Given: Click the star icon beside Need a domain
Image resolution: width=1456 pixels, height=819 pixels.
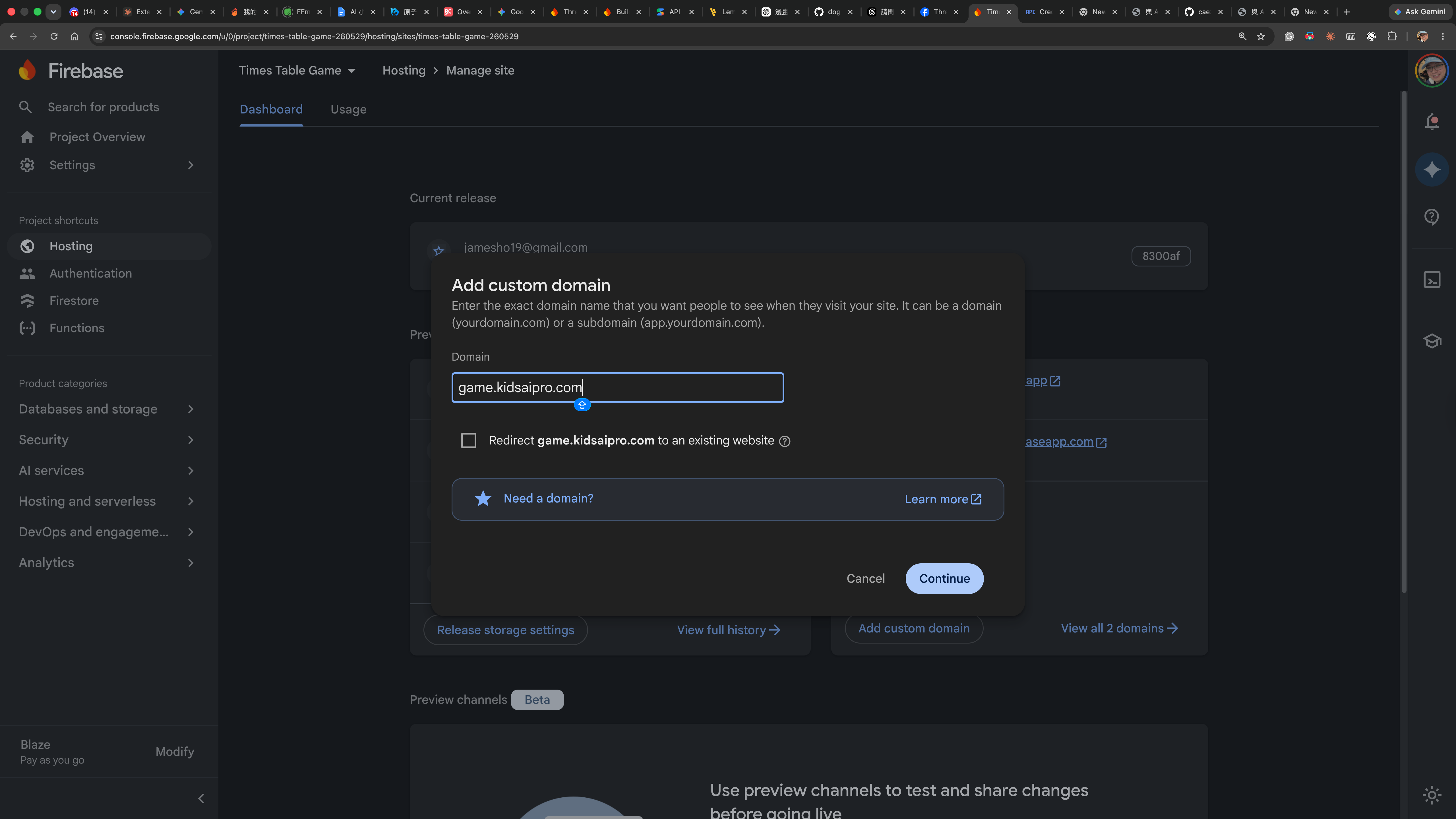Looking at the screenshot, I should [483, 499].
